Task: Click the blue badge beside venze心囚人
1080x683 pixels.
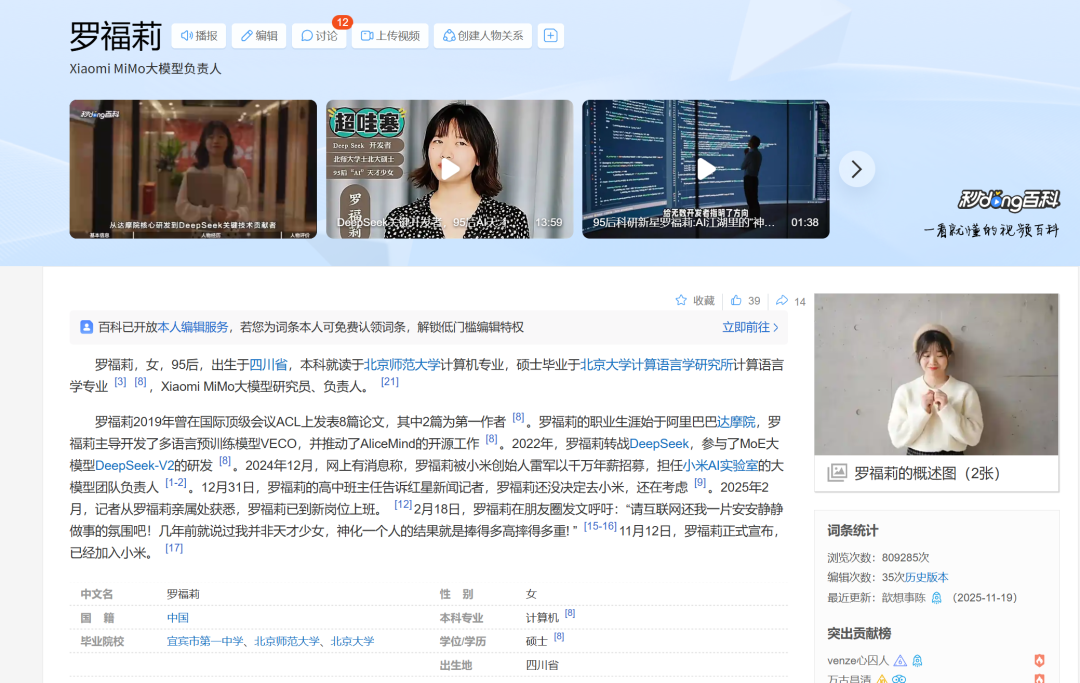Action: 901,660
